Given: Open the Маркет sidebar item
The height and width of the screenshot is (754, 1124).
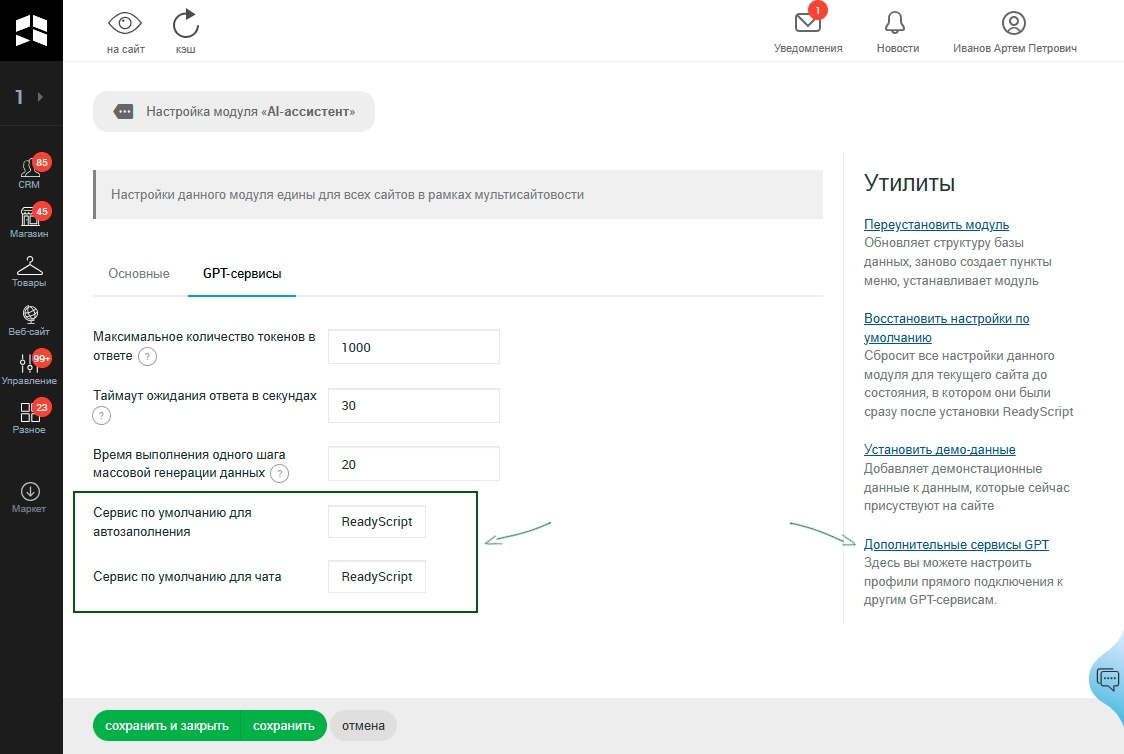Looking at the screenshot, I should [x=29, y=497].
